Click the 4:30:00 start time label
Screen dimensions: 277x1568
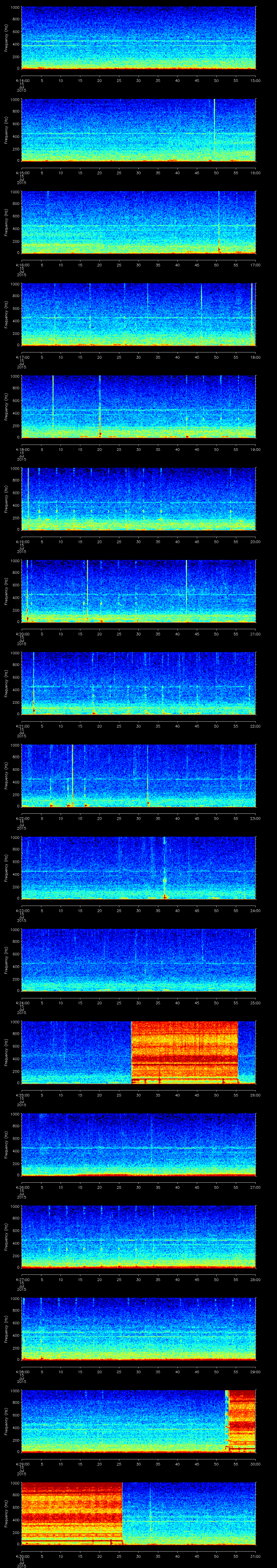22,1556
